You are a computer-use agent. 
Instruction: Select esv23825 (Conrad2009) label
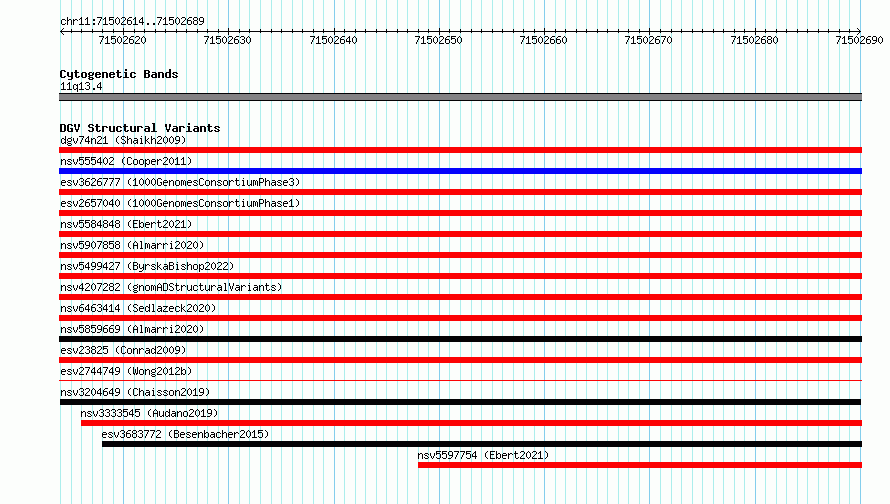pyautogui.click(x=123, y=350)
